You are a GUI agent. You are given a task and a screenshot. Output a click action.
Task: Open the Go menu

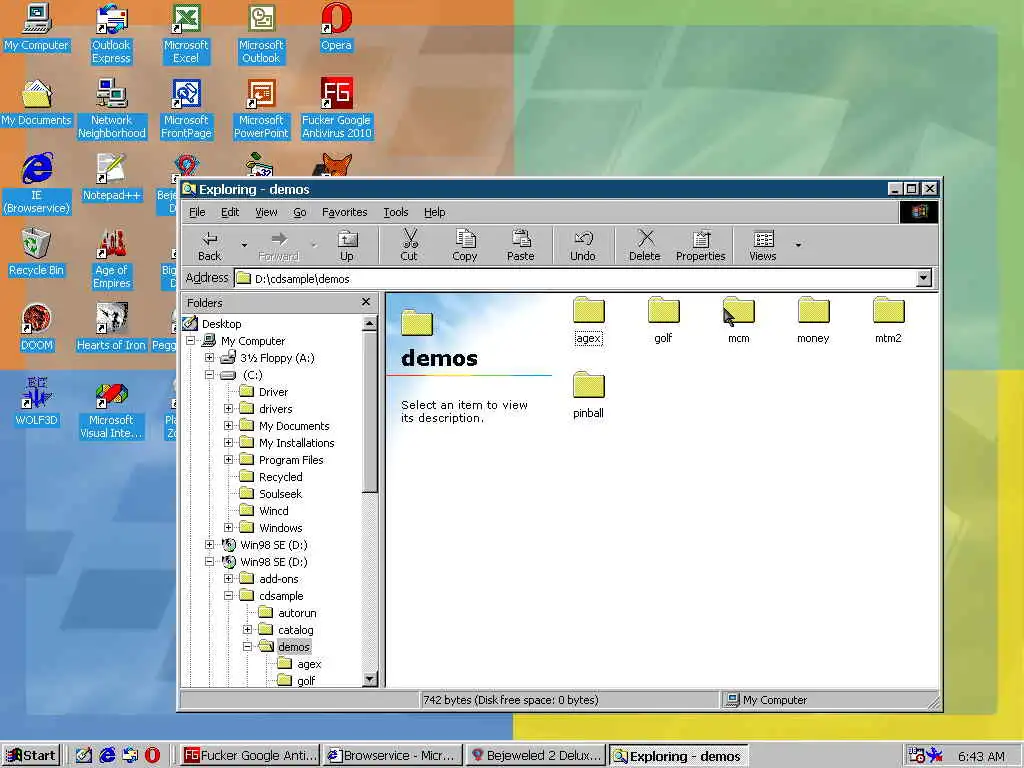(300, 212)
